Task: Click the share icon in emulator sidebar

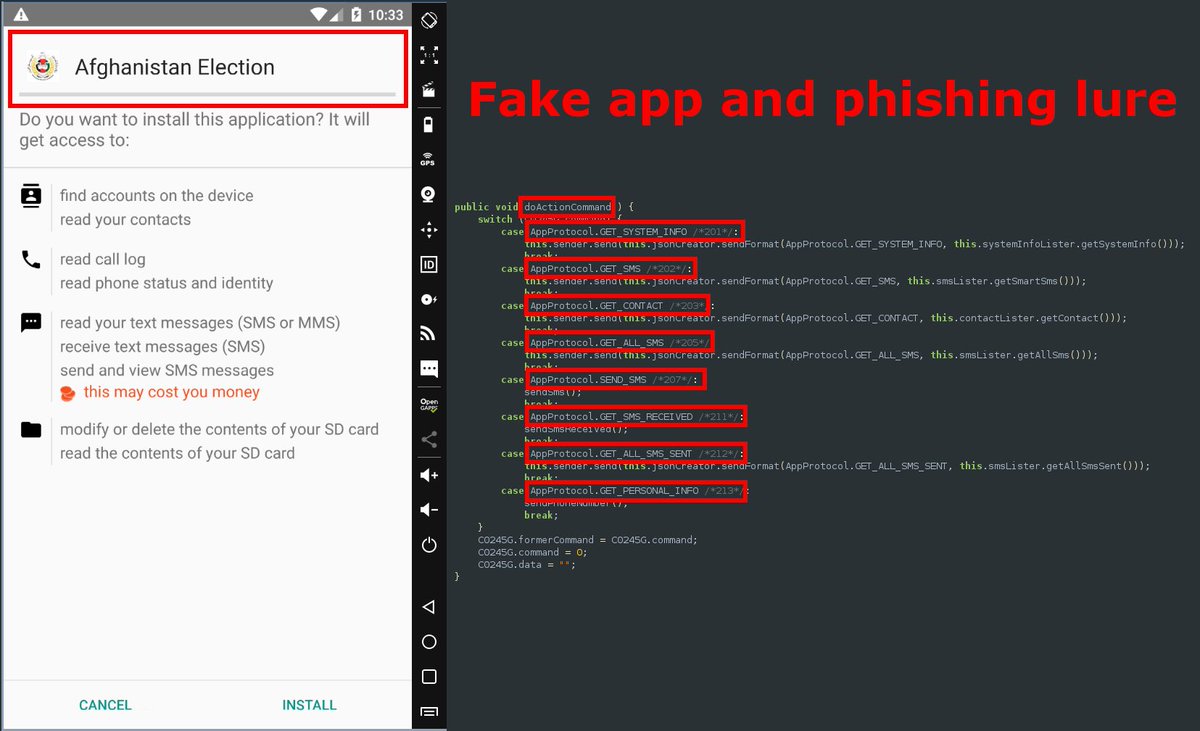Action: point(429,440)
